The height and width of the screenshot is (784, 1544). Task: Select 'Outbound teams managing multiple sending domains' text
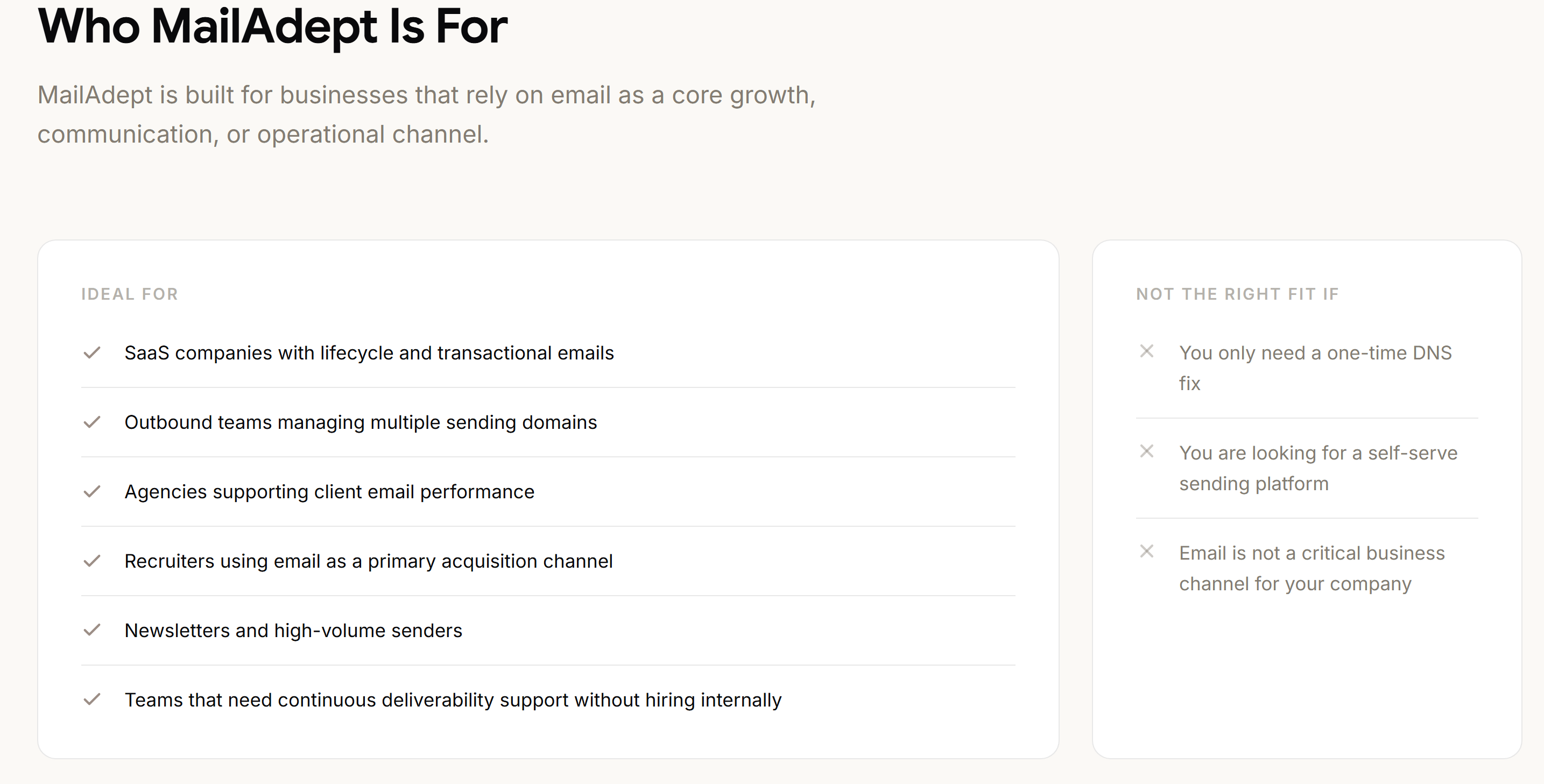click(360, 422)
